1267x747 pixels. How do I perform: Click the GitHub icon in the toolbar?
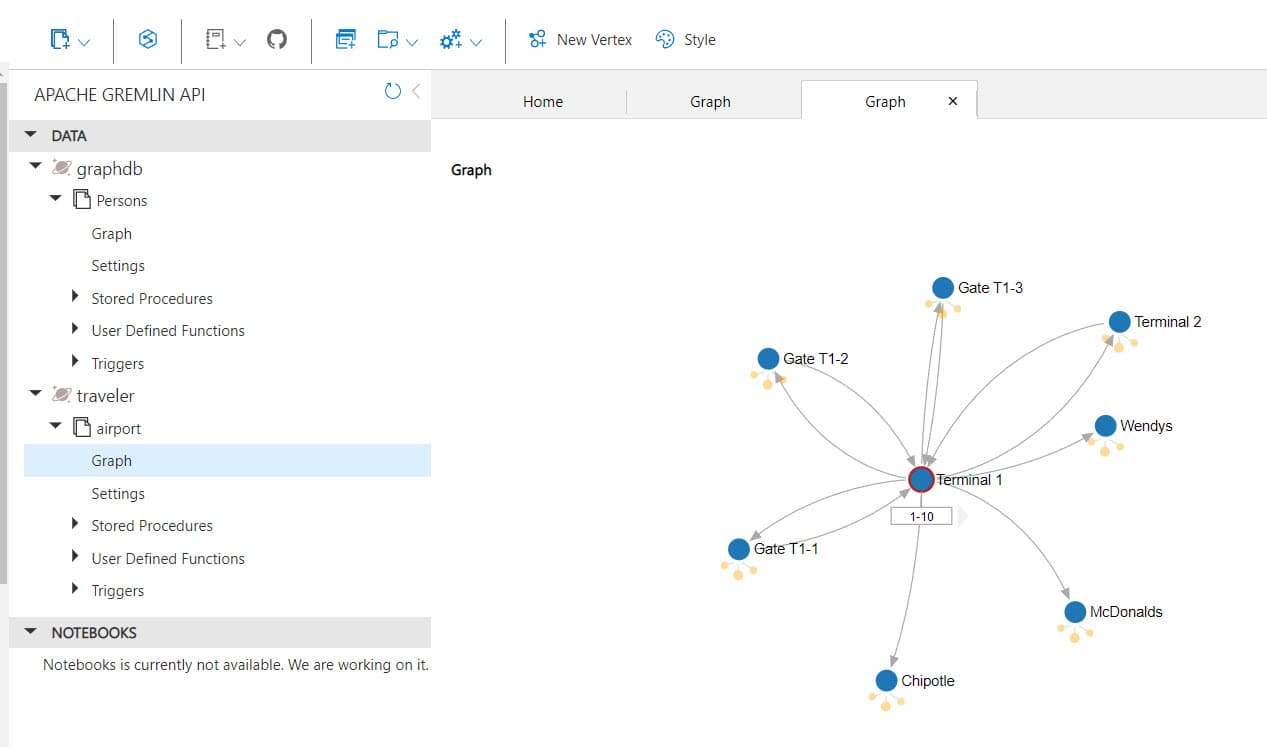click(277, 39)
